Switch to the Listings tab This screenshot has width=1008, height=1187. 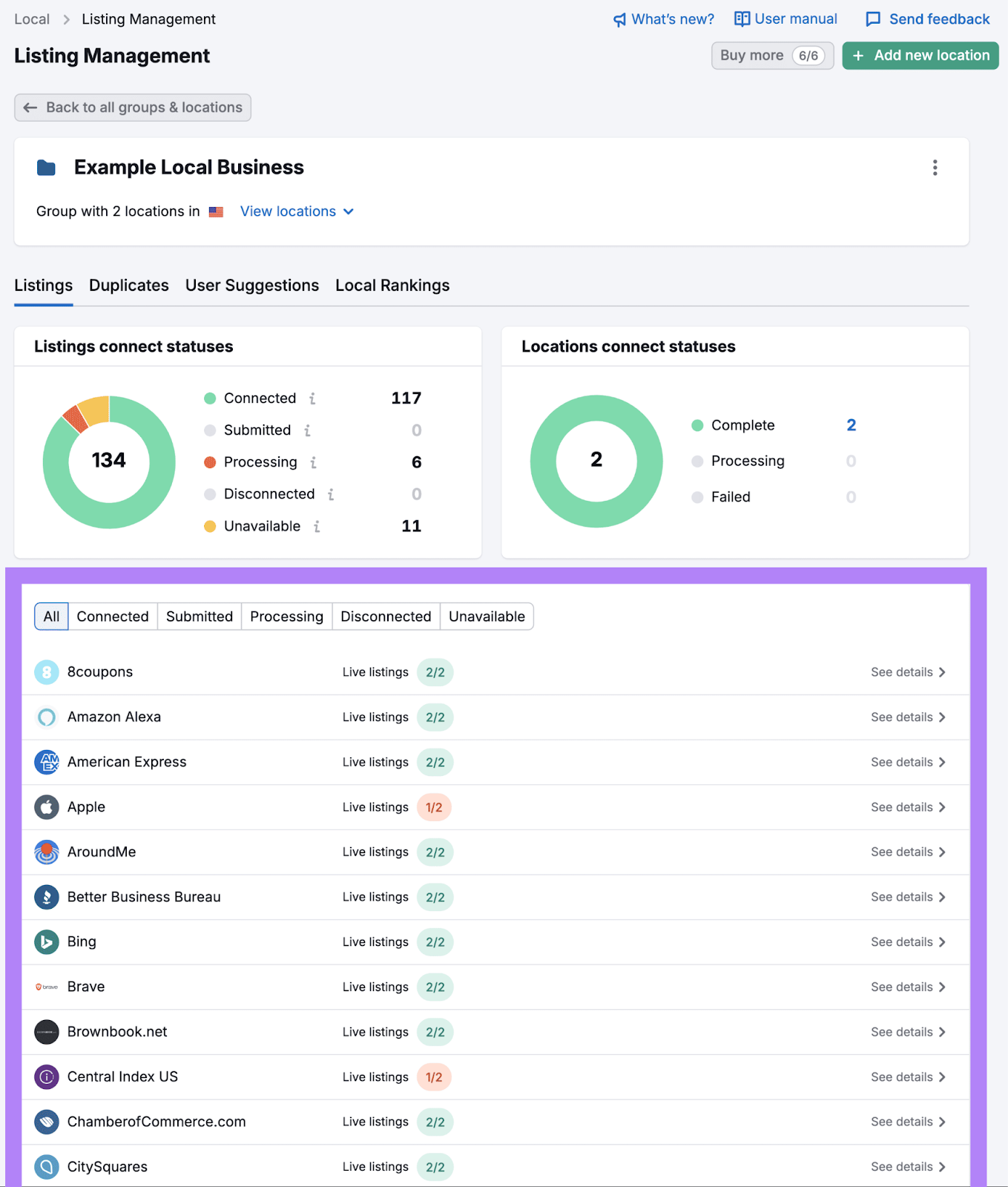click(44, 286)
